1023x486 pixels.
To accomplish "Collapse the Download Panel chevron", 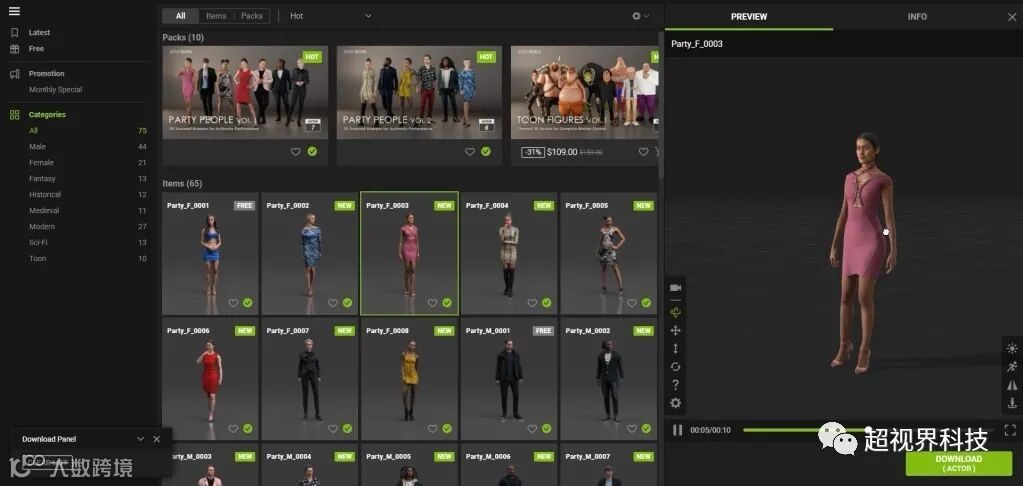I will (140, 439).
